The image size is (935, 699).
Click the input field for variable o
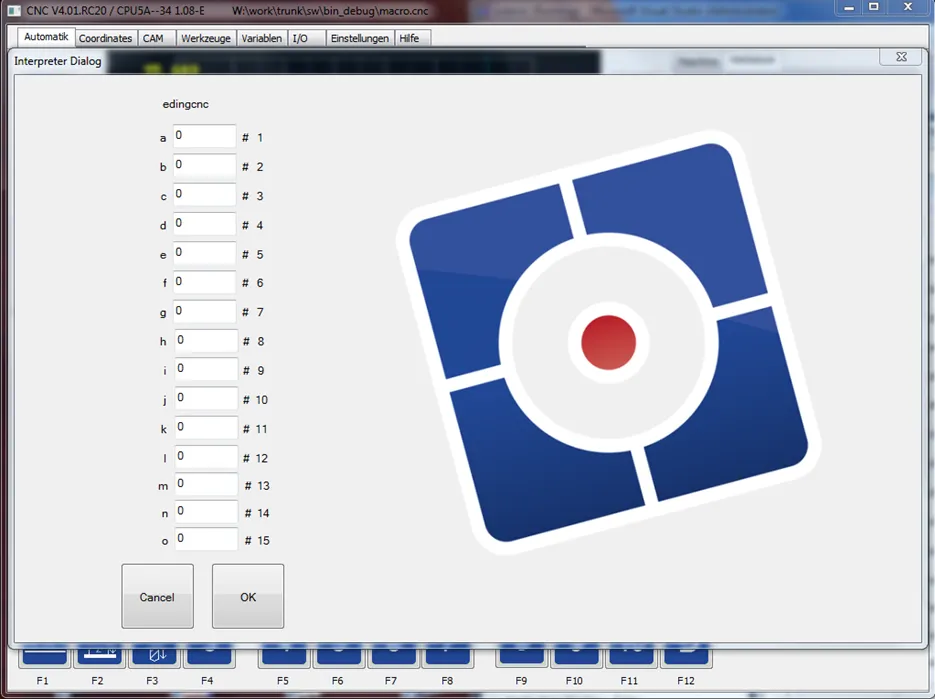[206, 539]
